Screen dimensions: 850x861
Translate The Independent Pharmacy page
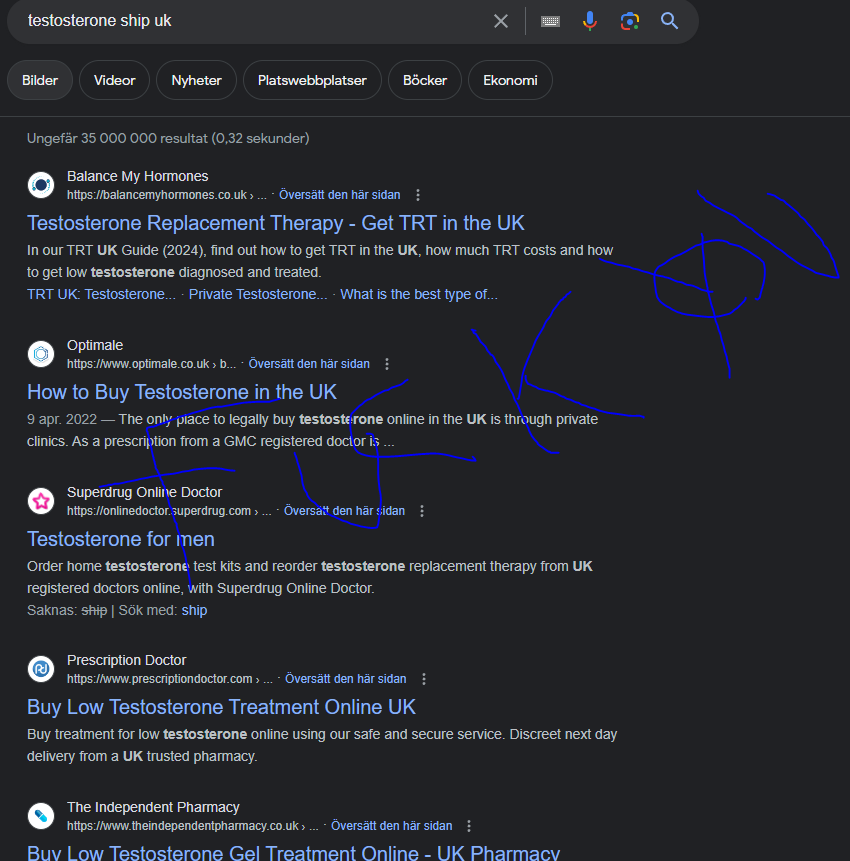point(392,826)
